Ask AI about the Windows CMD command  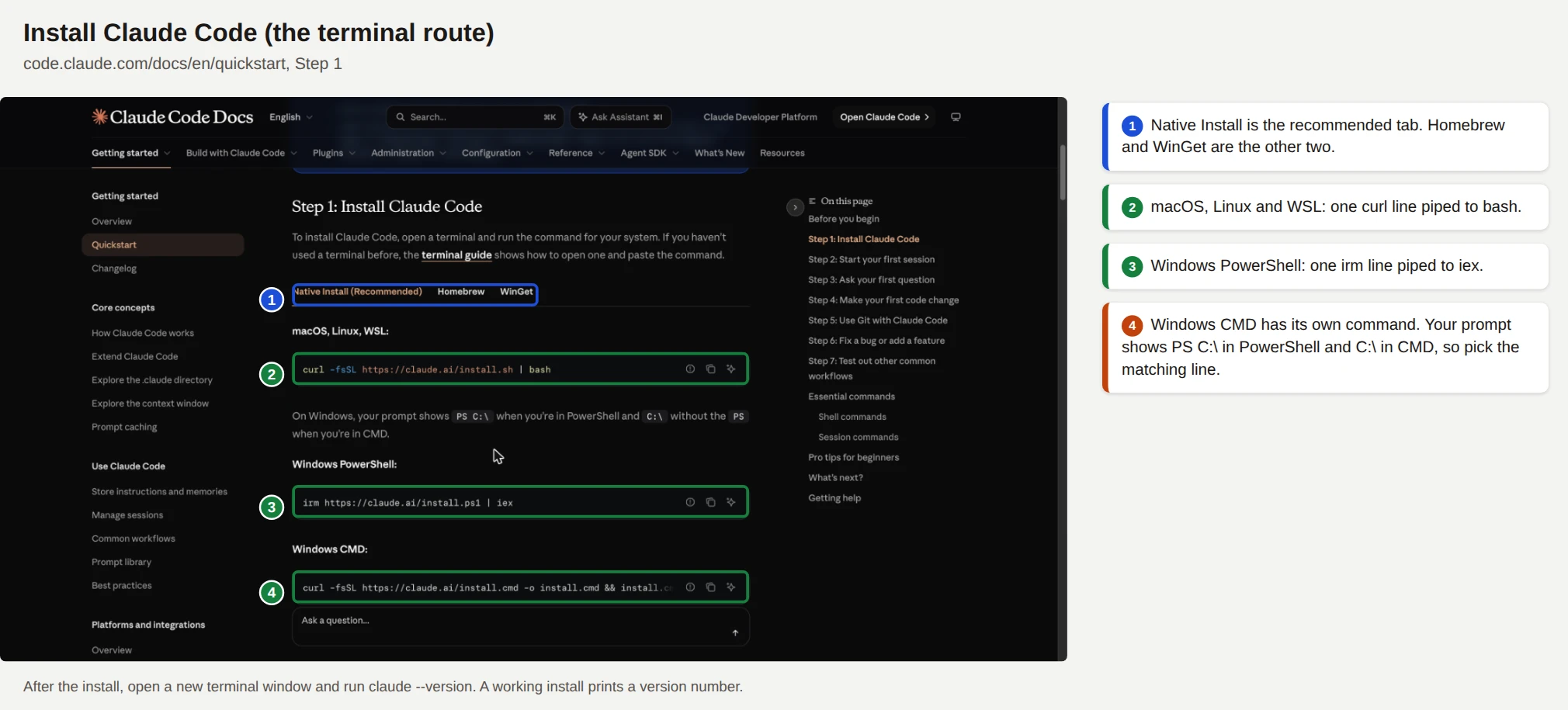(731, 587)
